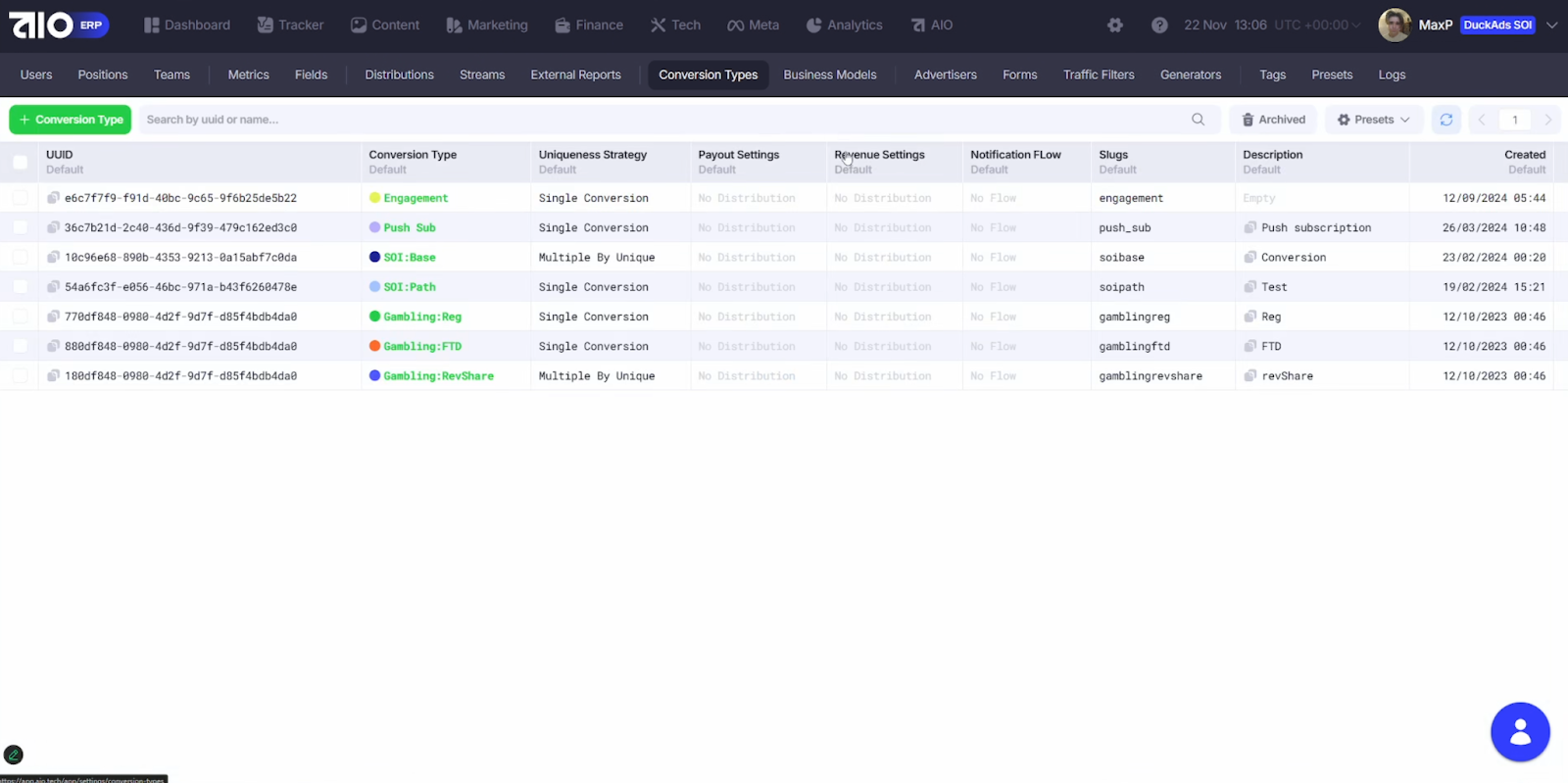
Task: Open the floating user support button
Action: (x=1519, y=731)
